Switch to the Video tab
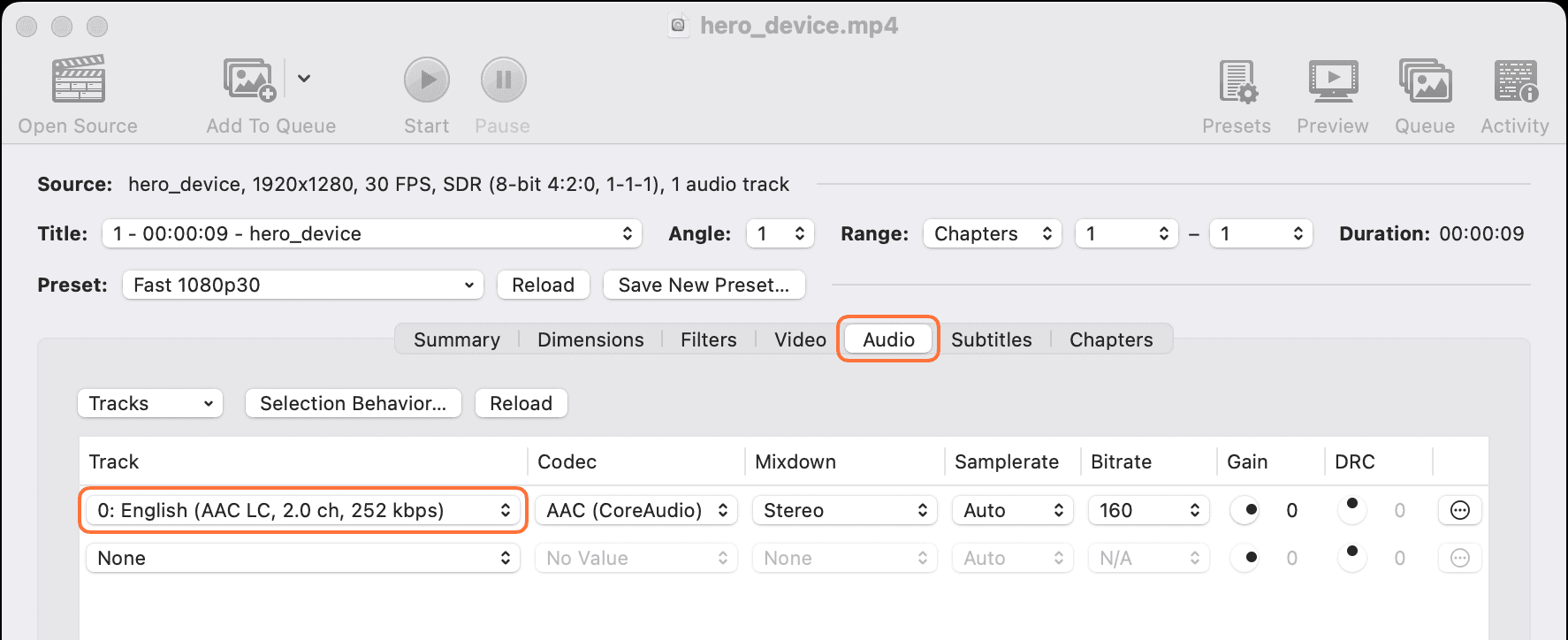Viewport: 1568px width, 640px height. 800,339
